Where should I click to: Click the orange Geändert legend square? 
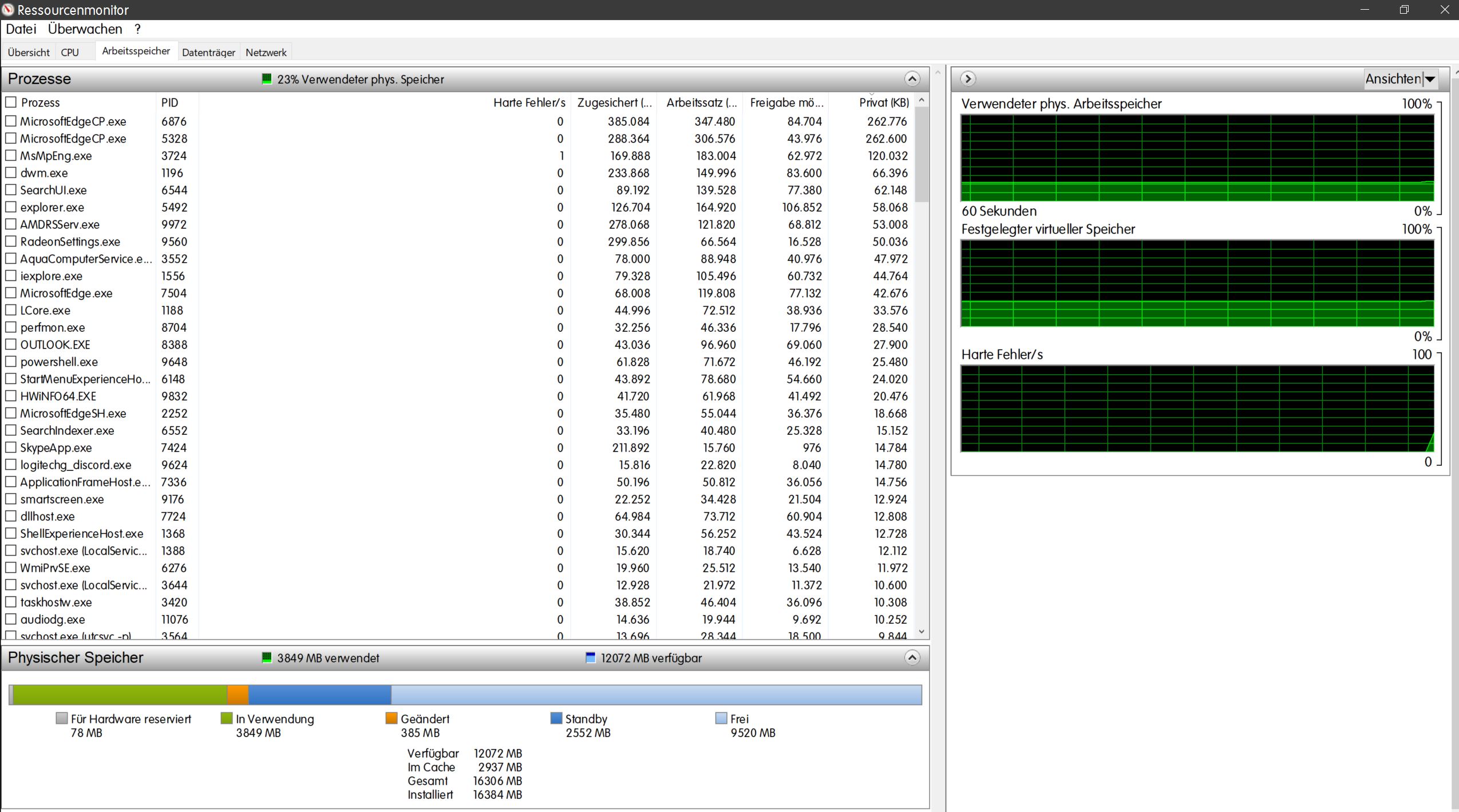(392, 718)
